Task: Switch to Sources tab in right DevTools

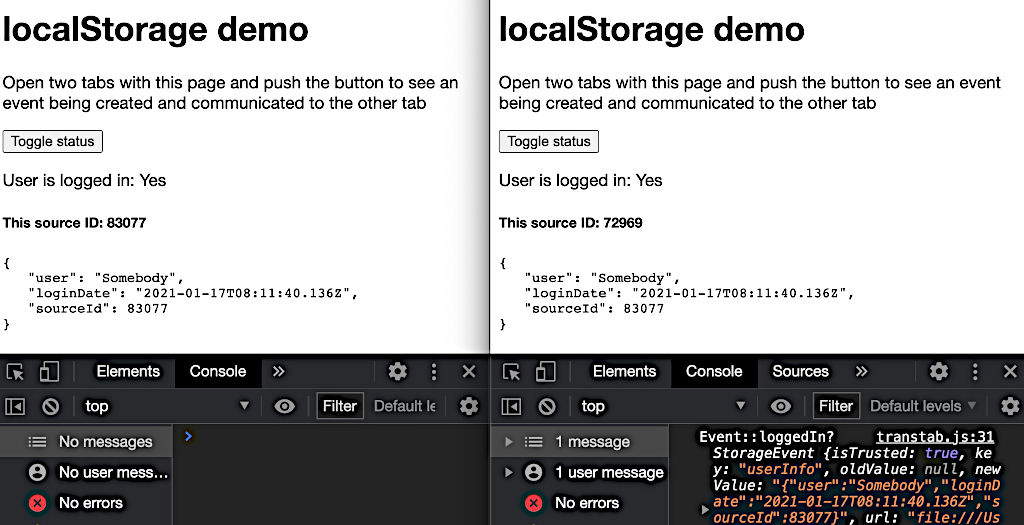Action: [801, 372]
